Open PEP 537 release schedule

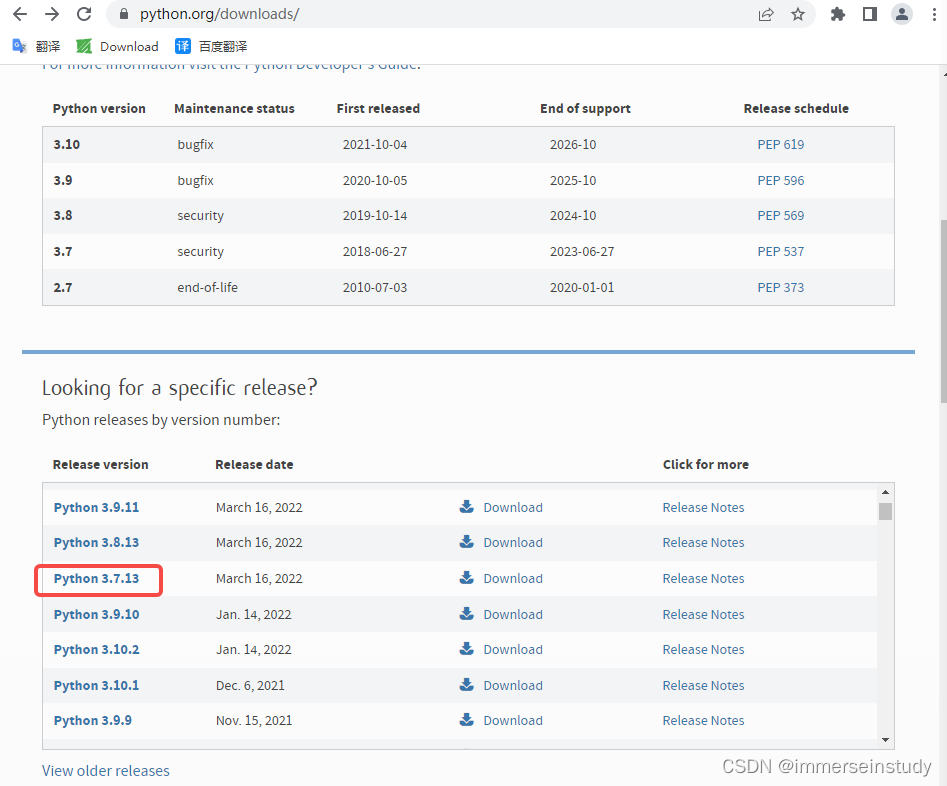(x=781, y=251)
